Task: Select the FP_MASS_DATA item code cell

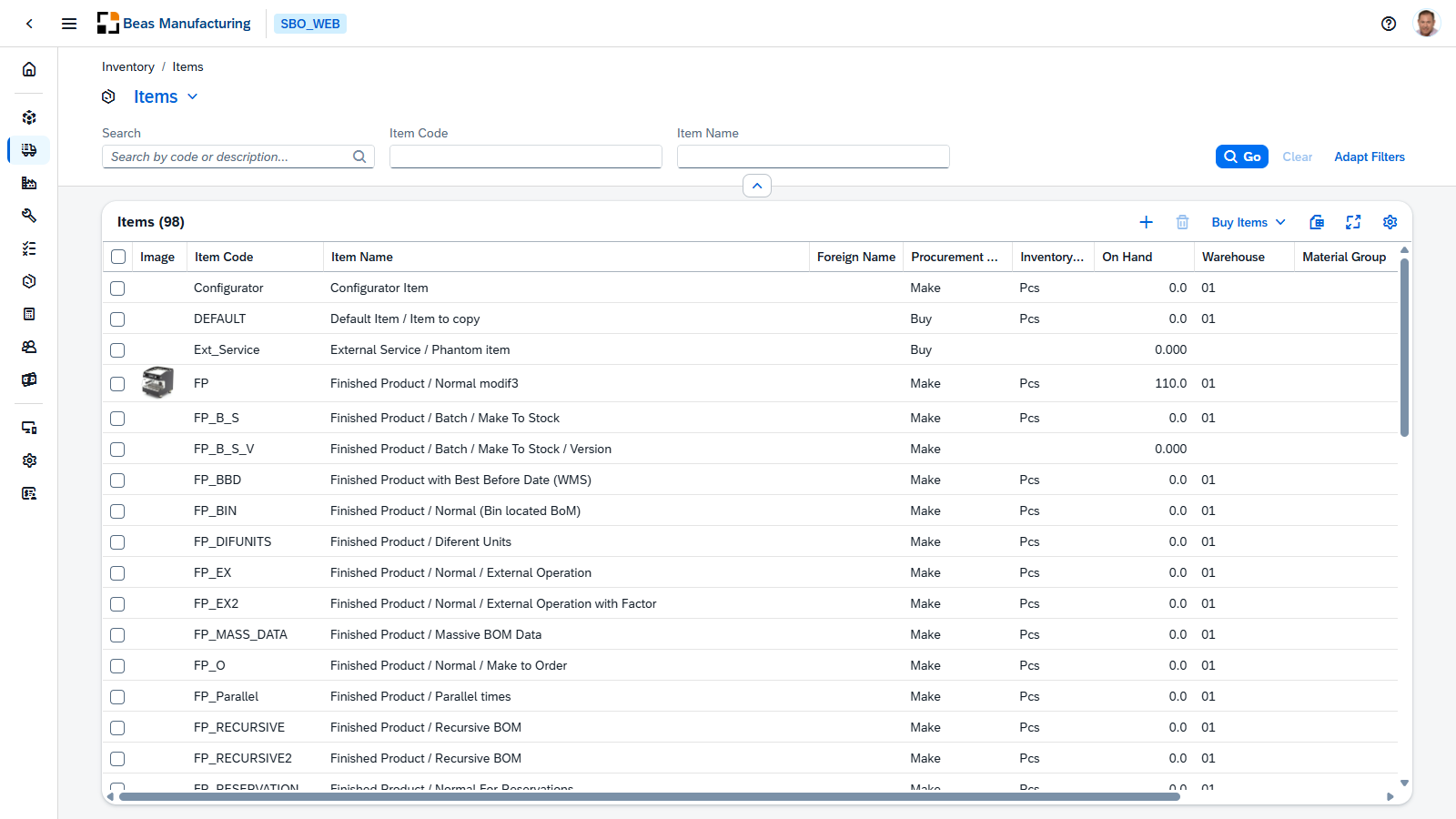Action: point(240,634)
